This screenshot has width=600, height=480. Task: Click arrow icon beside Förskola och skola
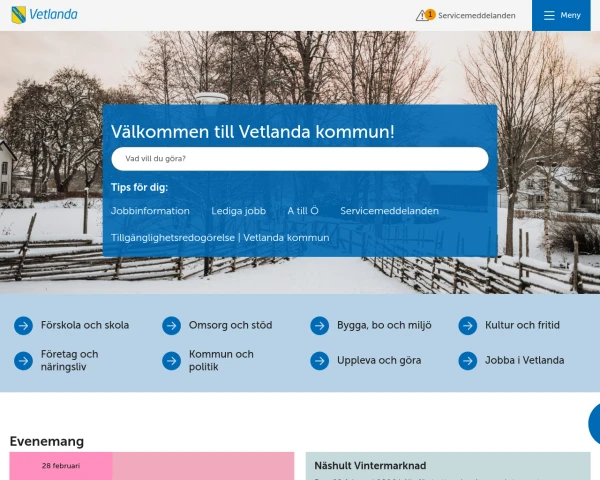23,326
